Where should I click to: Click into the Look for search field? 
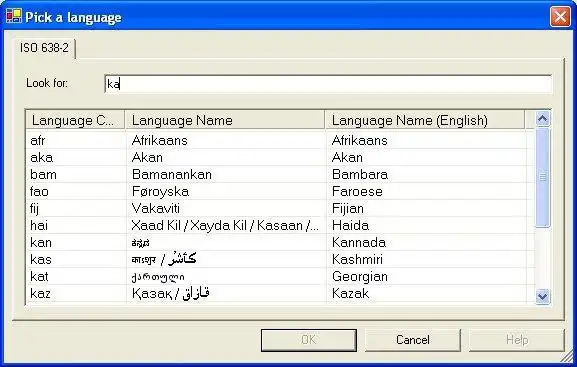coord(328,84)
